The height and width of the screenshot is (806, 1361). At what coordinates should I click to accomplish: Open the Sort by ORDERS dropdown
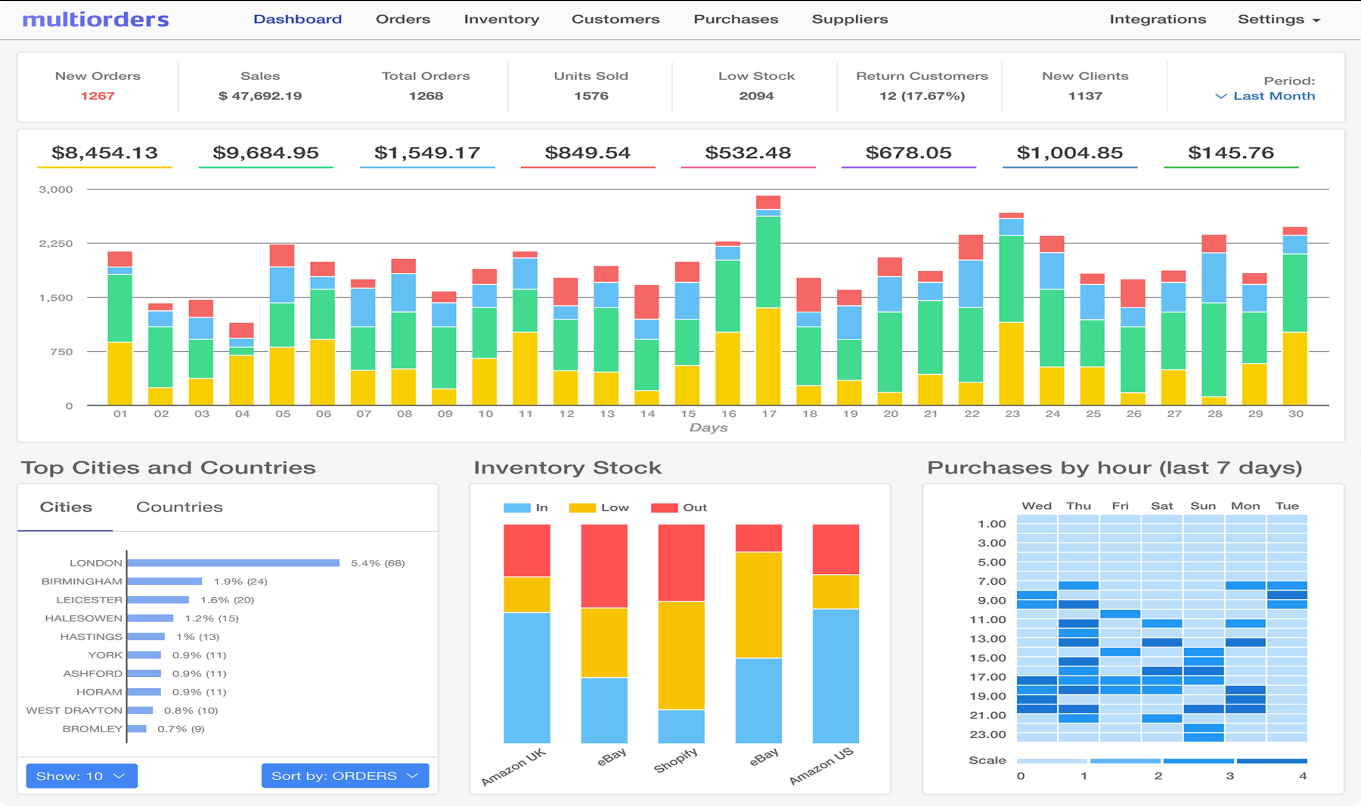[345, 775]
